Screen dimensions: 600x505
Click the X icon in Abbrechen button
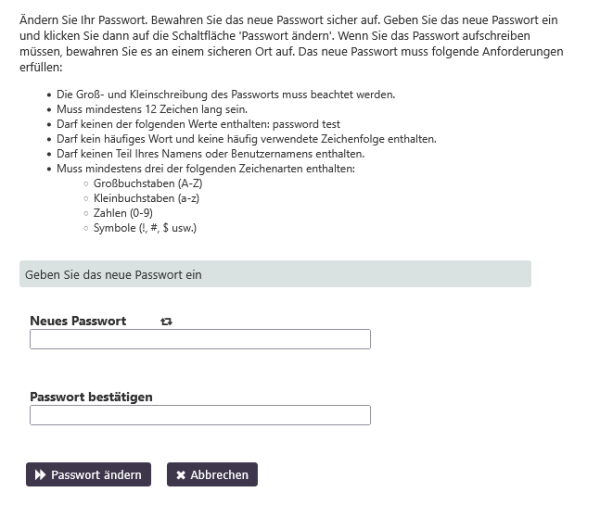pos(180,475)
